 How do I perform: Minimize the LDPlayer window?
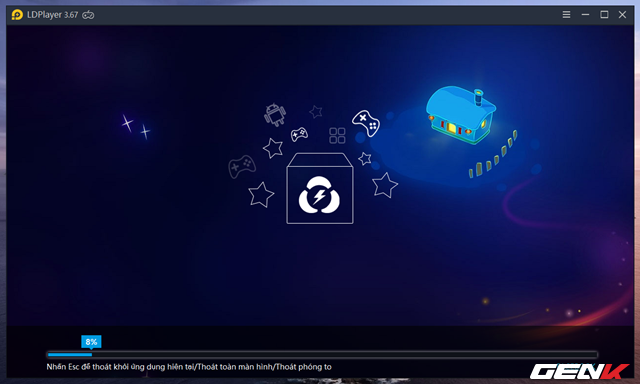click(585, 15)
